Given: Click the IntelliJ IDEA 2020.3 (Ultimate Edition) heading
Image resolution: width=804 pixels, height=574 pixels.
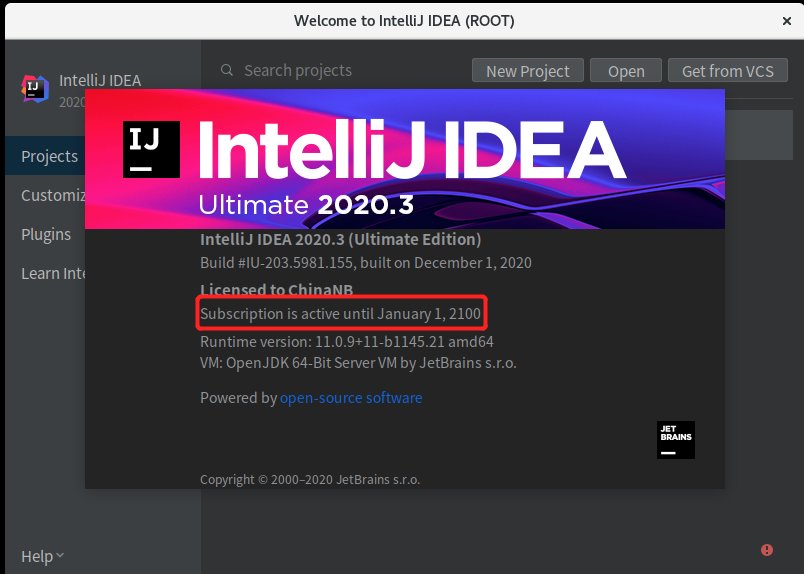Looking at the screenshot, I should tap(340, 240).
